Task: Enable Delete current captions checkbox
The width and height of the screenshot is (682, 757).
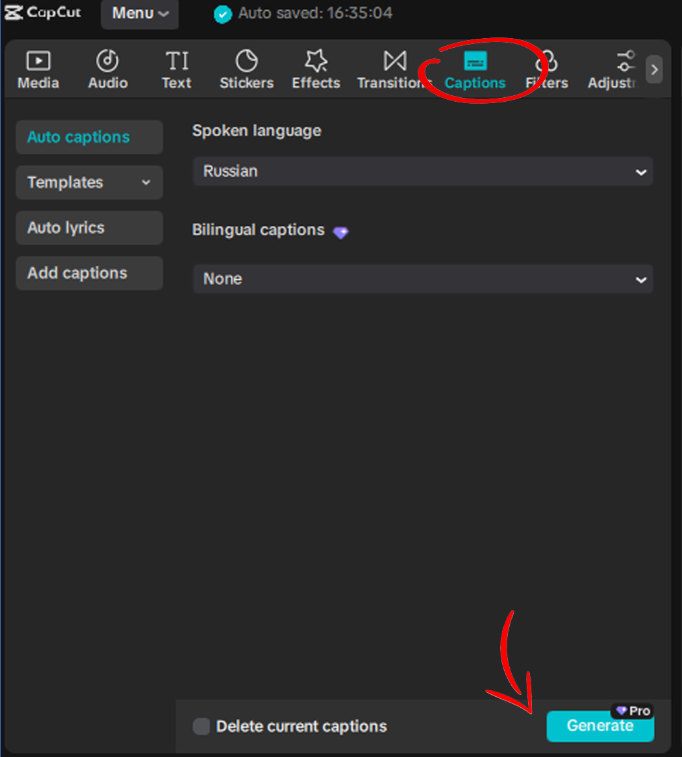Action: click(x=201, y=726)
